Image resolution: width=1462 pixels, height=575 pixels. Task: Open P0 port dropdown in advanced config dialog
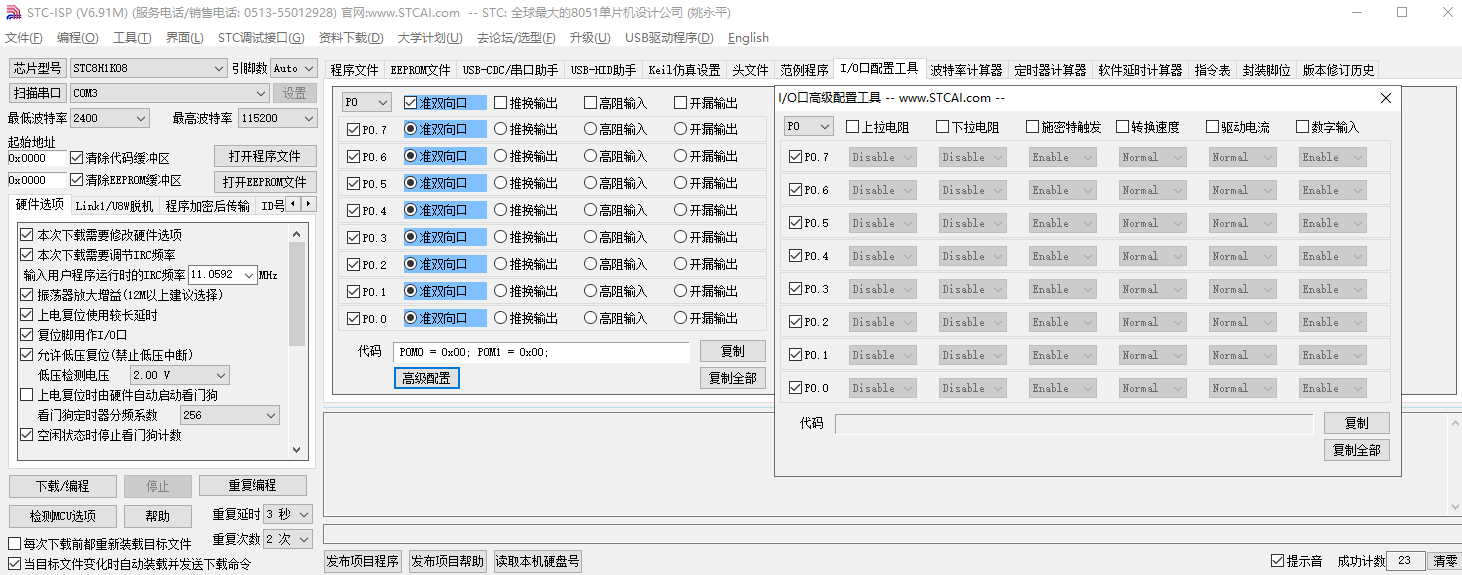[x=808, y=127]
